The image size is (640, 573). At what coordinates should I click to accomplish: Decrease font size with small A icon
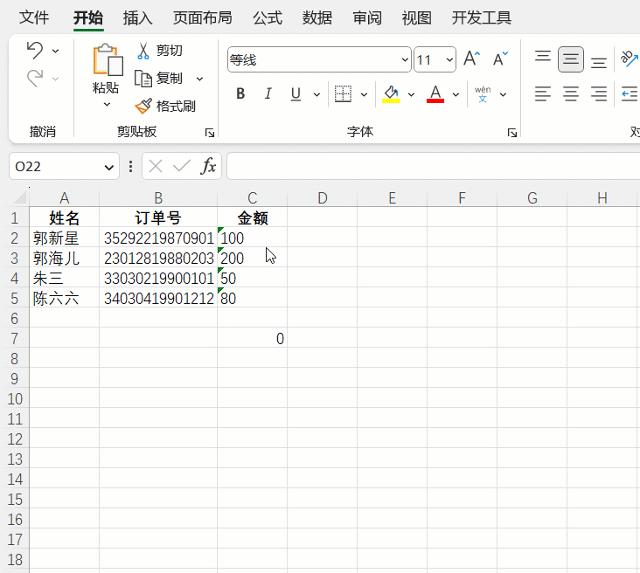coord(500,59)
